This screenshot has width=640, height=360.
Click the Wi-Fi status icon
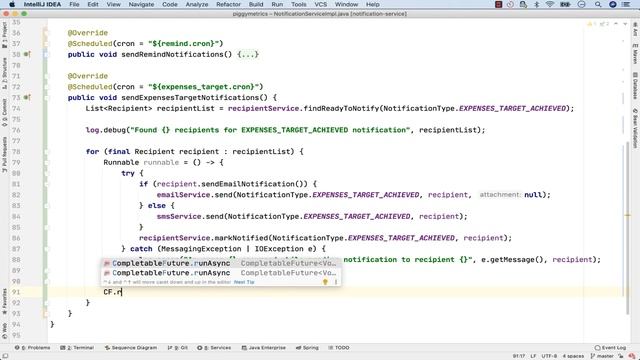[550, 4]
